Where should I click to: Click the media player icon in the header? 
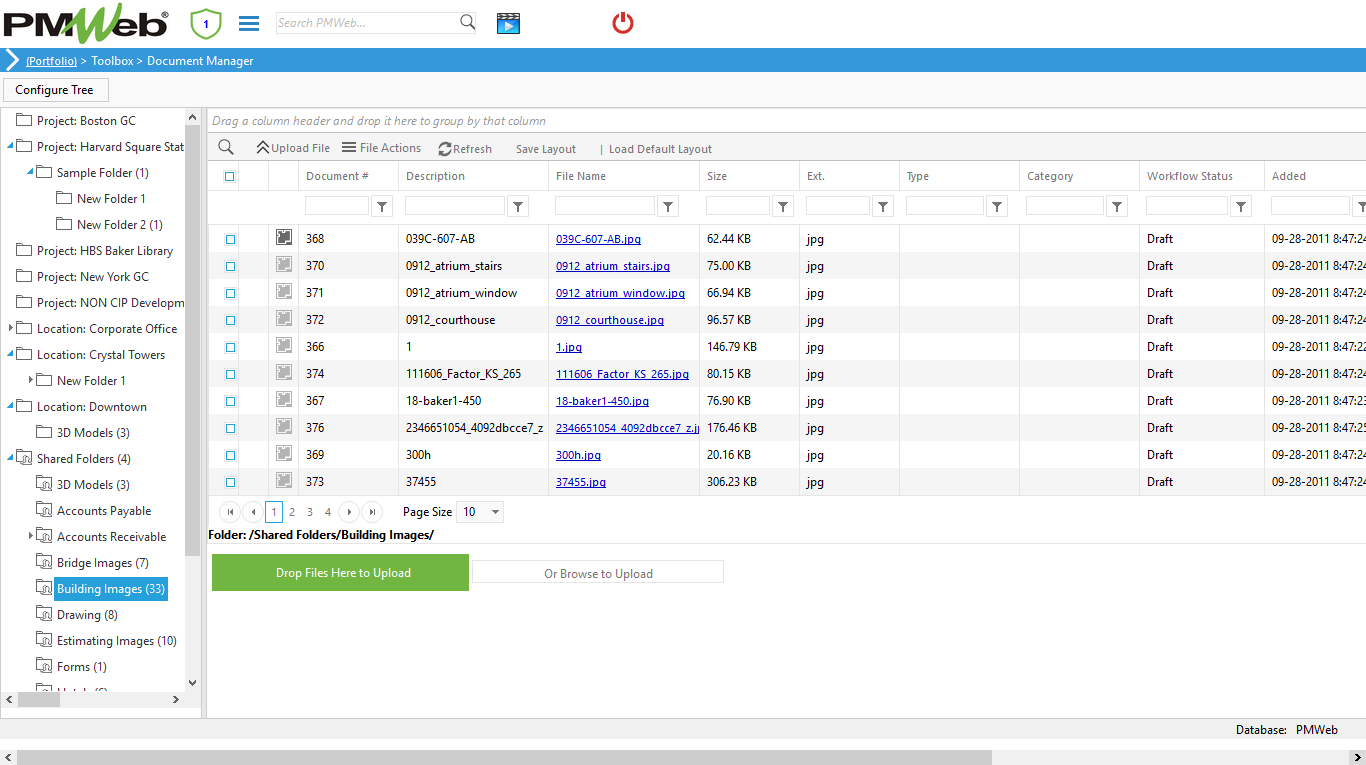(x=508, y=22)
